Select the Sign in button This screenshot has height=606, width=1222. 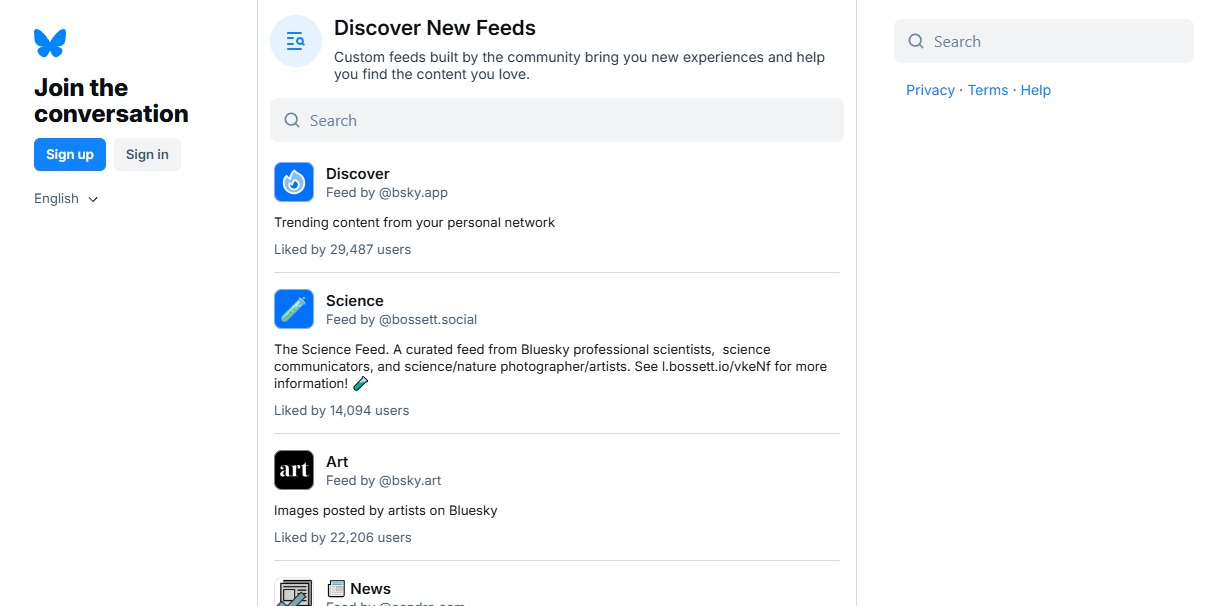146,154
